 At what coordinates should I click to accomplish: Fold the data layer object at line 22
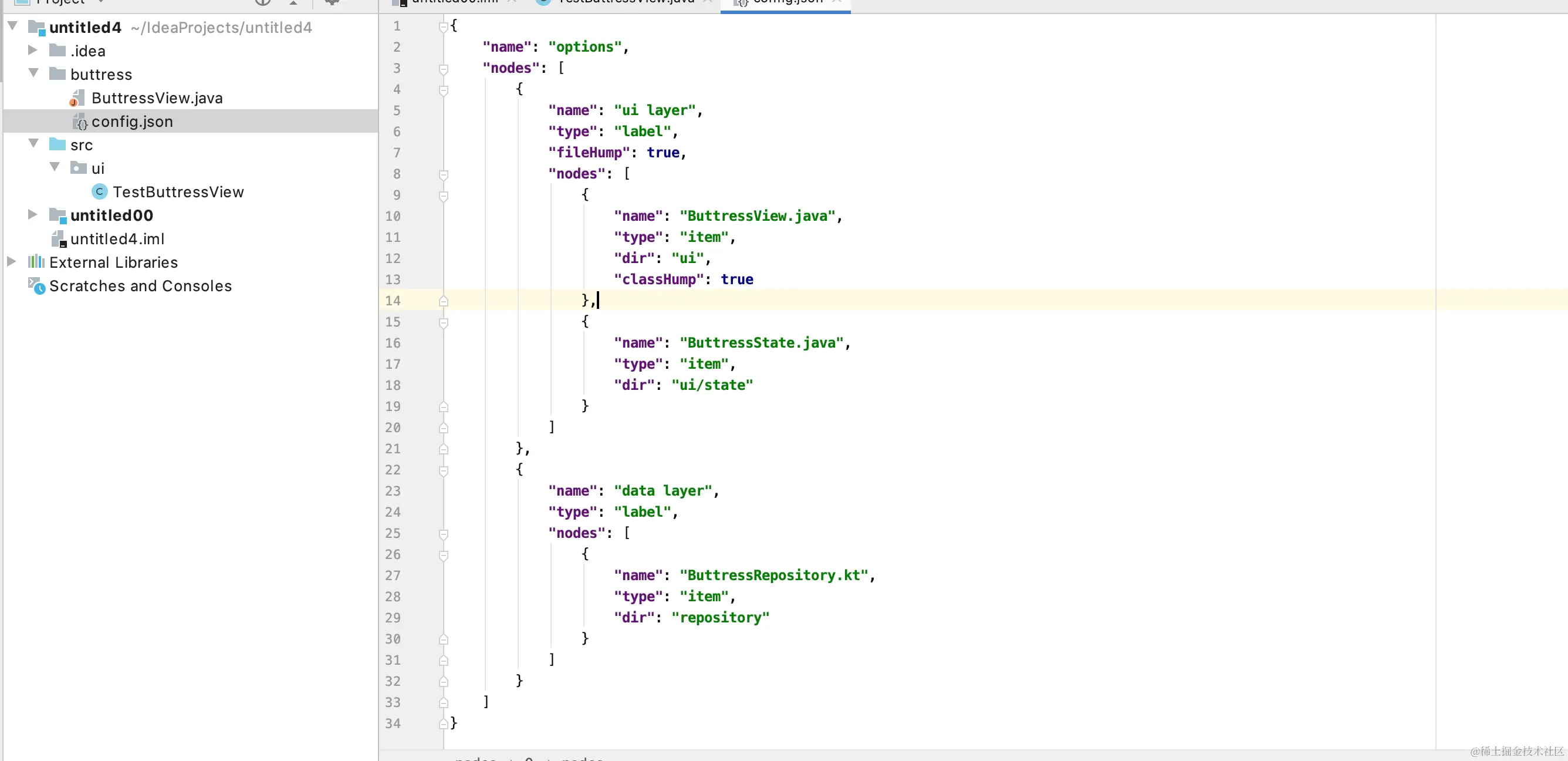tap(444, 470)
